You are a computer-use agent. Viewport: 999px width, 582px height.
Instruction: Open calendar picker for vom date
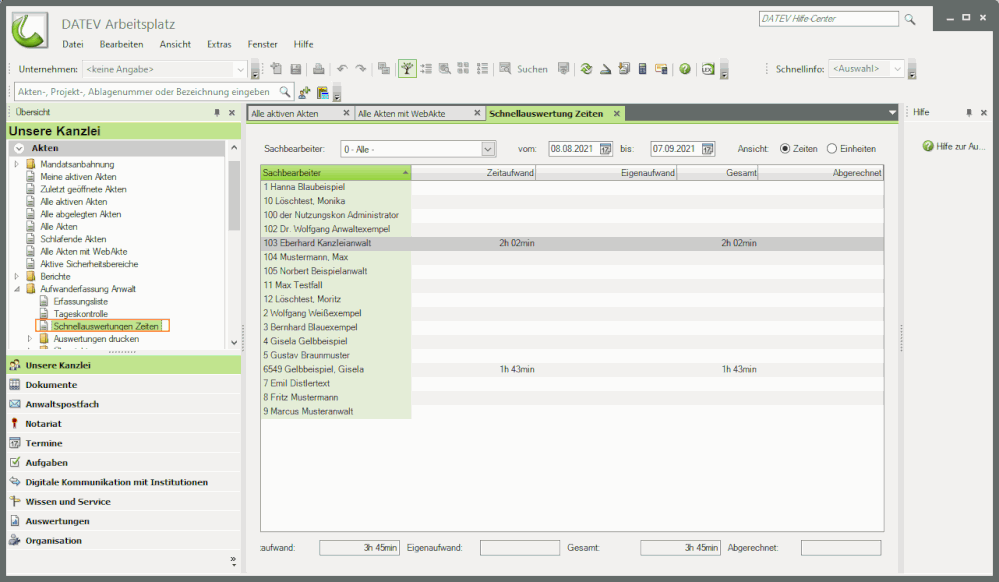(x=605, y=149)
